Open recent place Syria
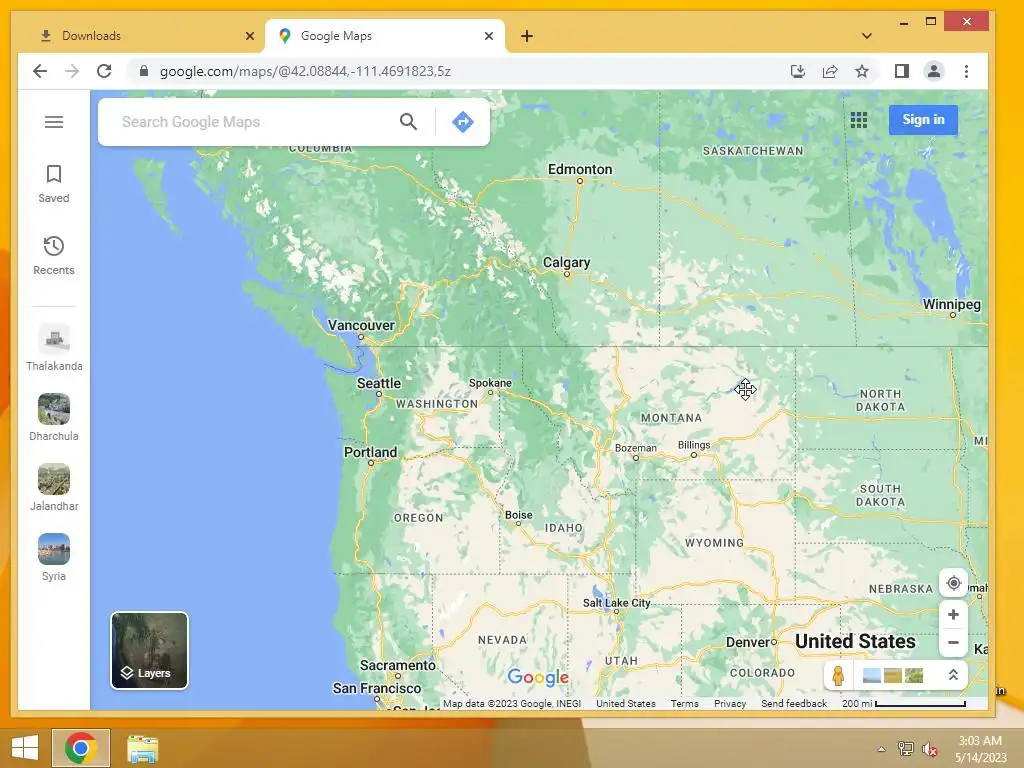Screen dimensions: 1024x768 (54, 557)
